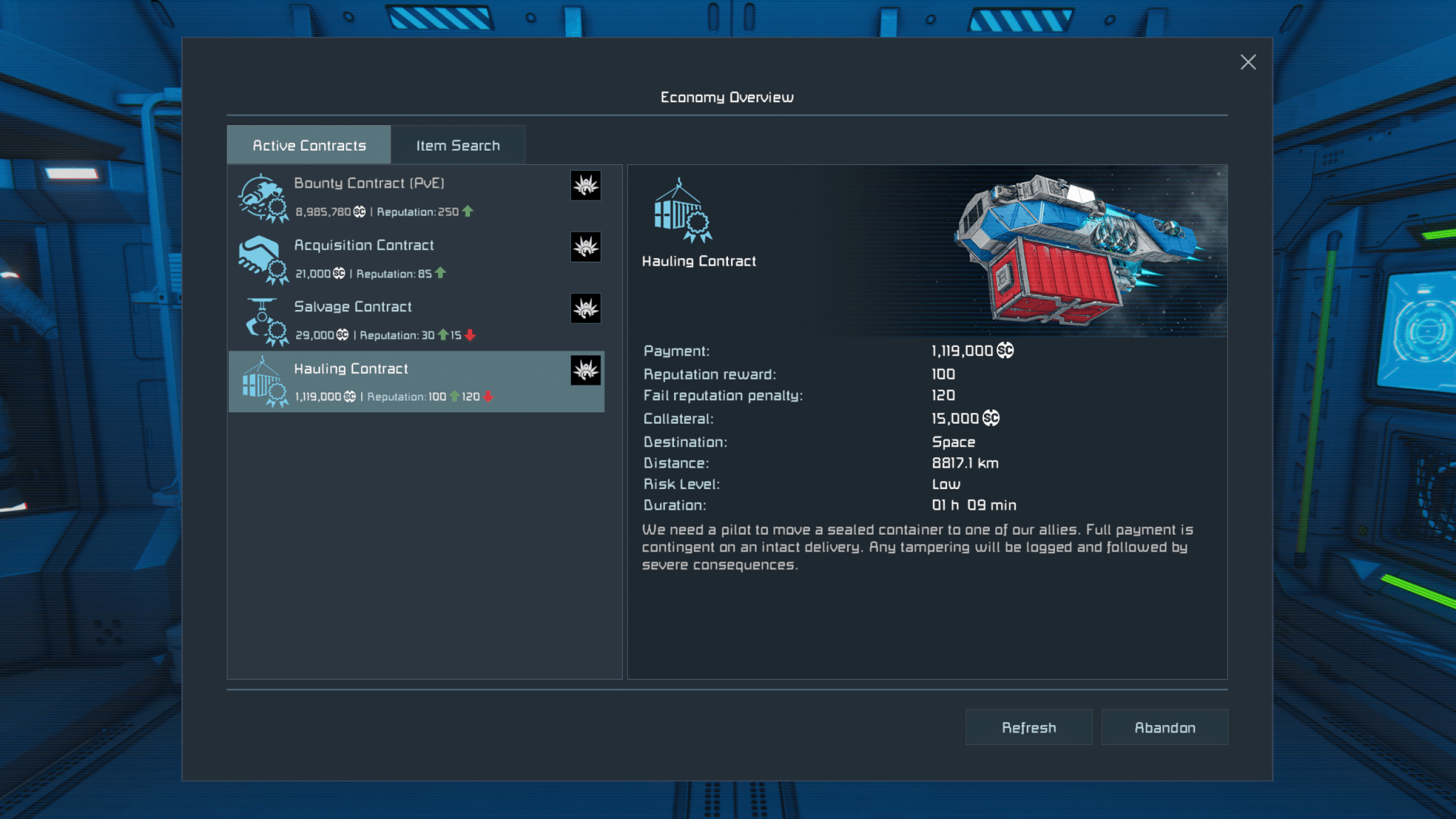Click the Payment value 1,119,000 in the details
The height and width of the screenshot is (819, 1456).
pos(963,350)
